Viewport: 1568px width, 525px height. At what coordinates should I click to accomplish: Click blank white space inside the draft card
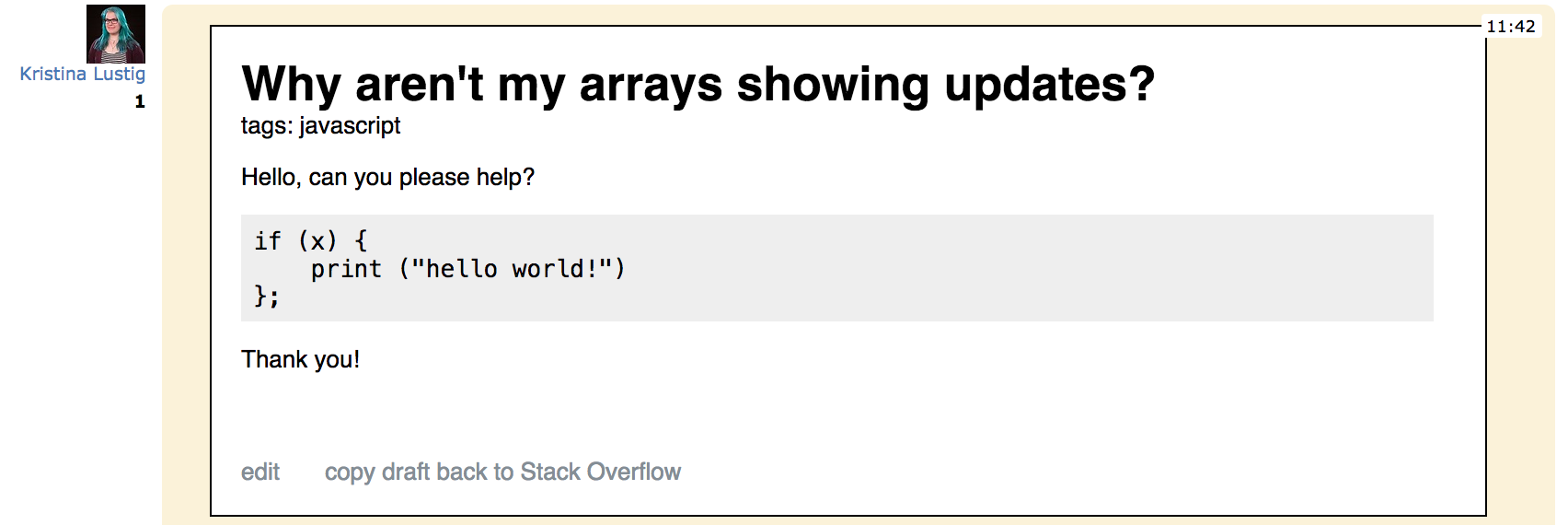(920, 414)
